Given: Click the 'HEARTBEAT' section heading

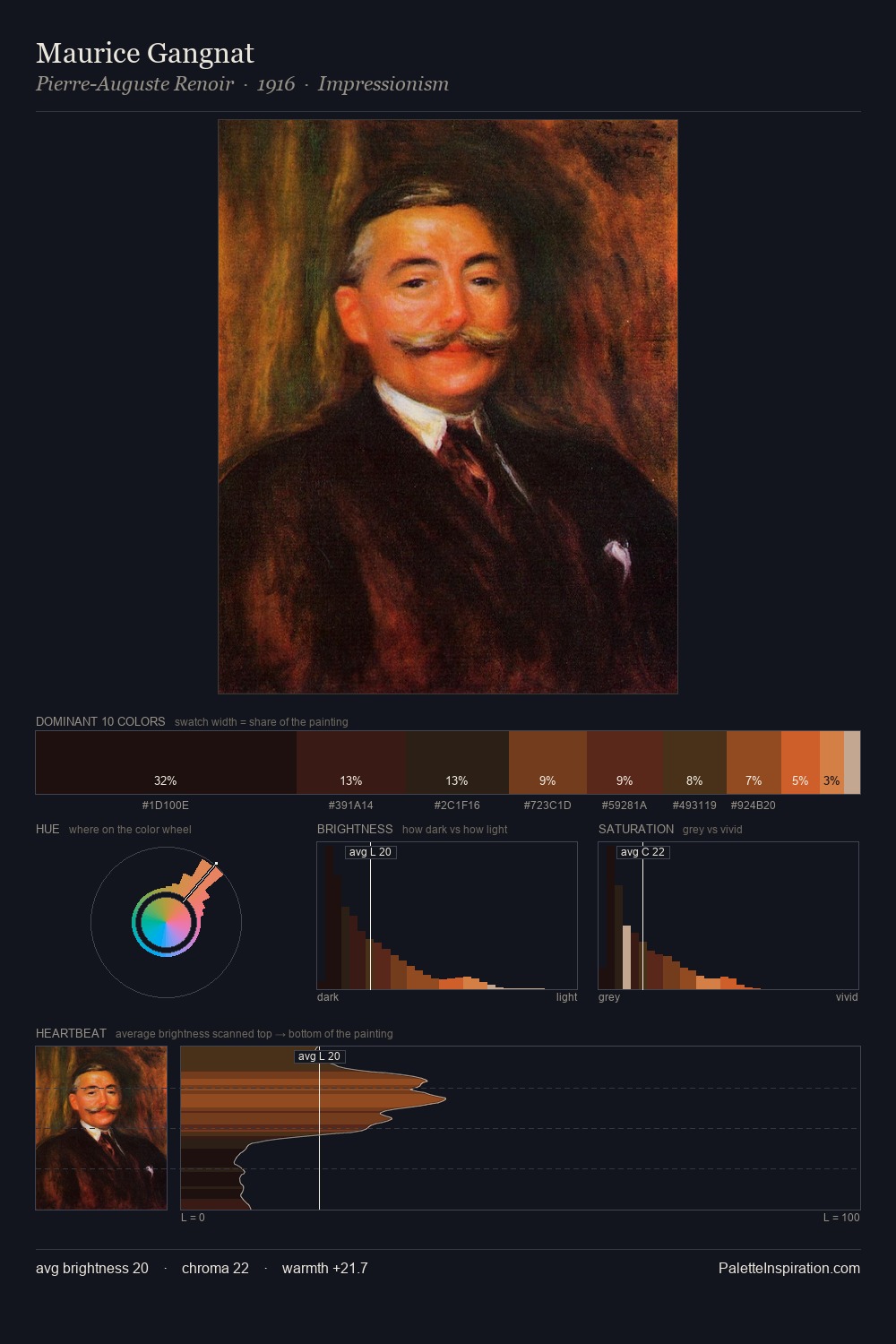Looking at the screenshot, I should (71, 1033).
